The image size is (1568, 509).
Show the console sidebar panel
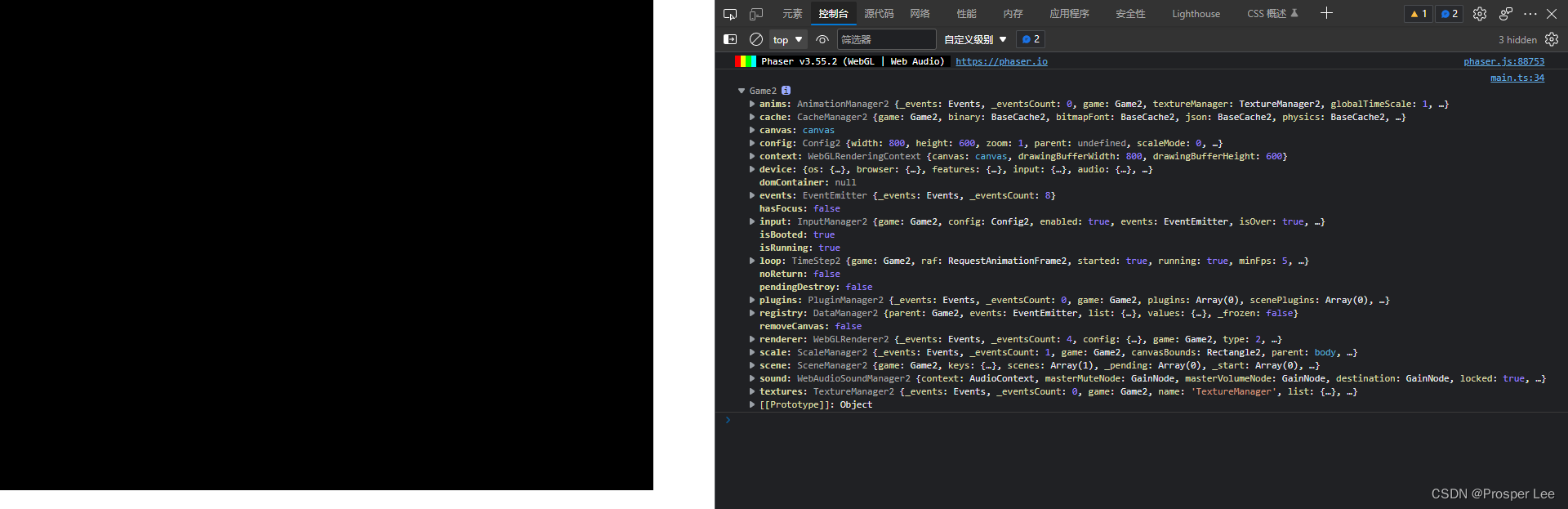730,39
